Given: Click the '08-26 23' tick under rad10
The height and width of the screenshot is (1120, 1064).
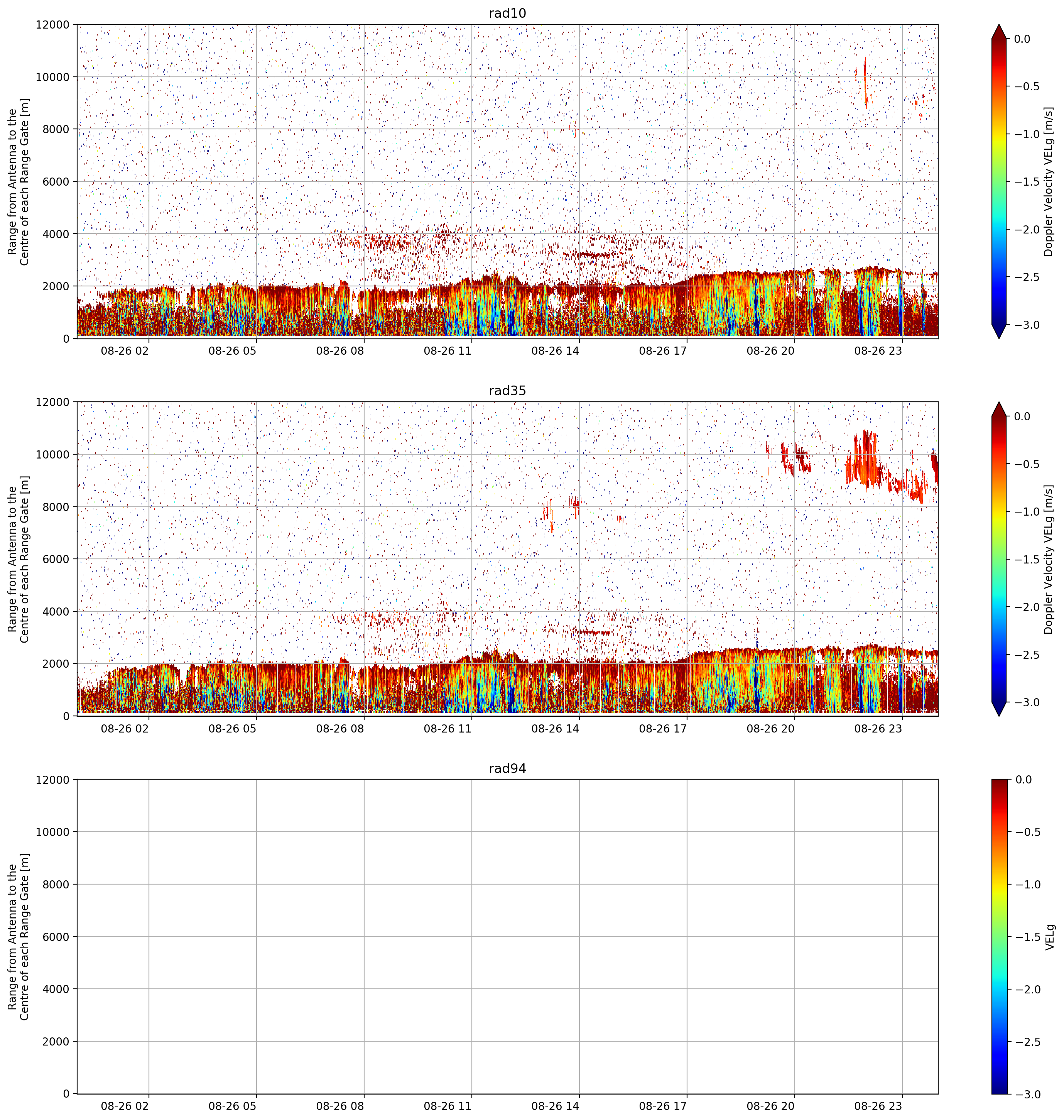Looking at the screenshot, I should [x=878, y=351].
